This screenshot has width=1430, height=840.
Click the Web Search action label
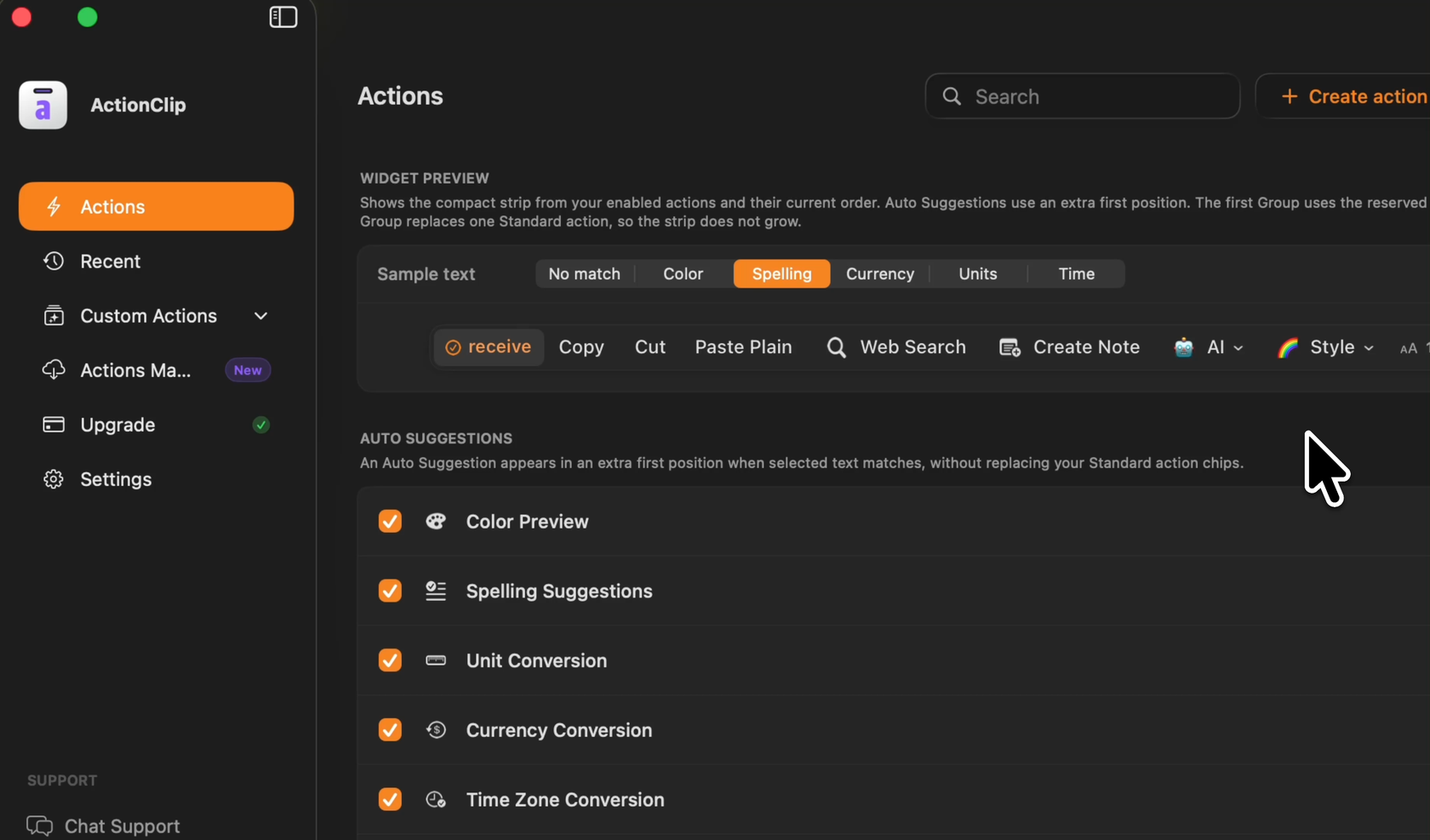tap(913, 347)
